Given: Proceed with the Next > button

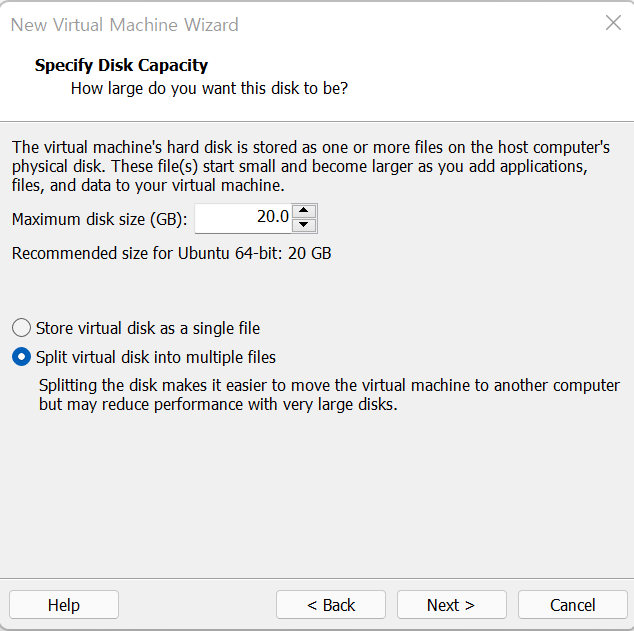Looking at the screenshot, I should pyautogui.click(x=452, y=605).
